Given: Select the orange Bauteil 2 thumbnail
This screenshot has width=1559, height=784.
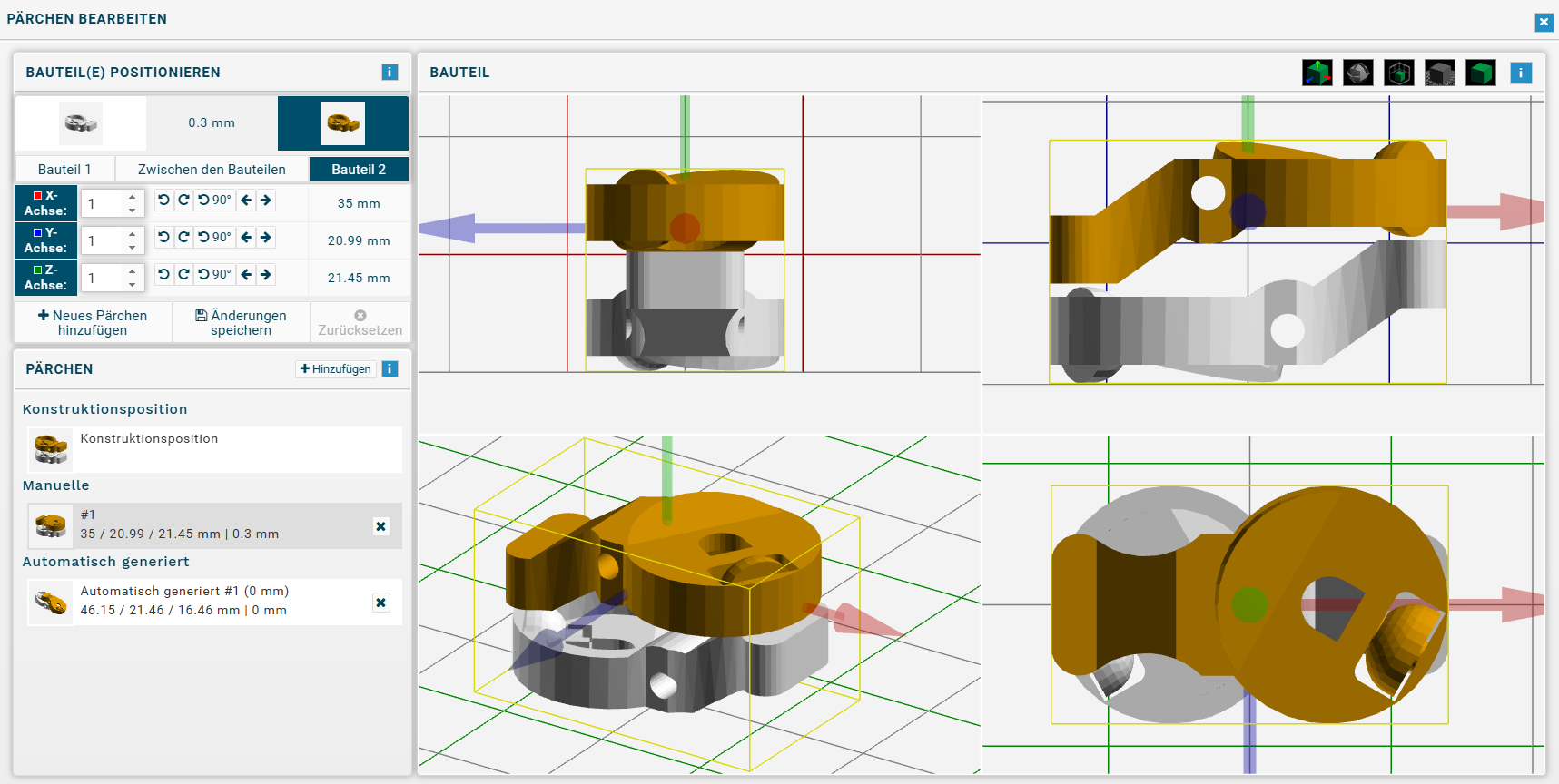Looking at the screenshot, I should (x=343, y=122).
